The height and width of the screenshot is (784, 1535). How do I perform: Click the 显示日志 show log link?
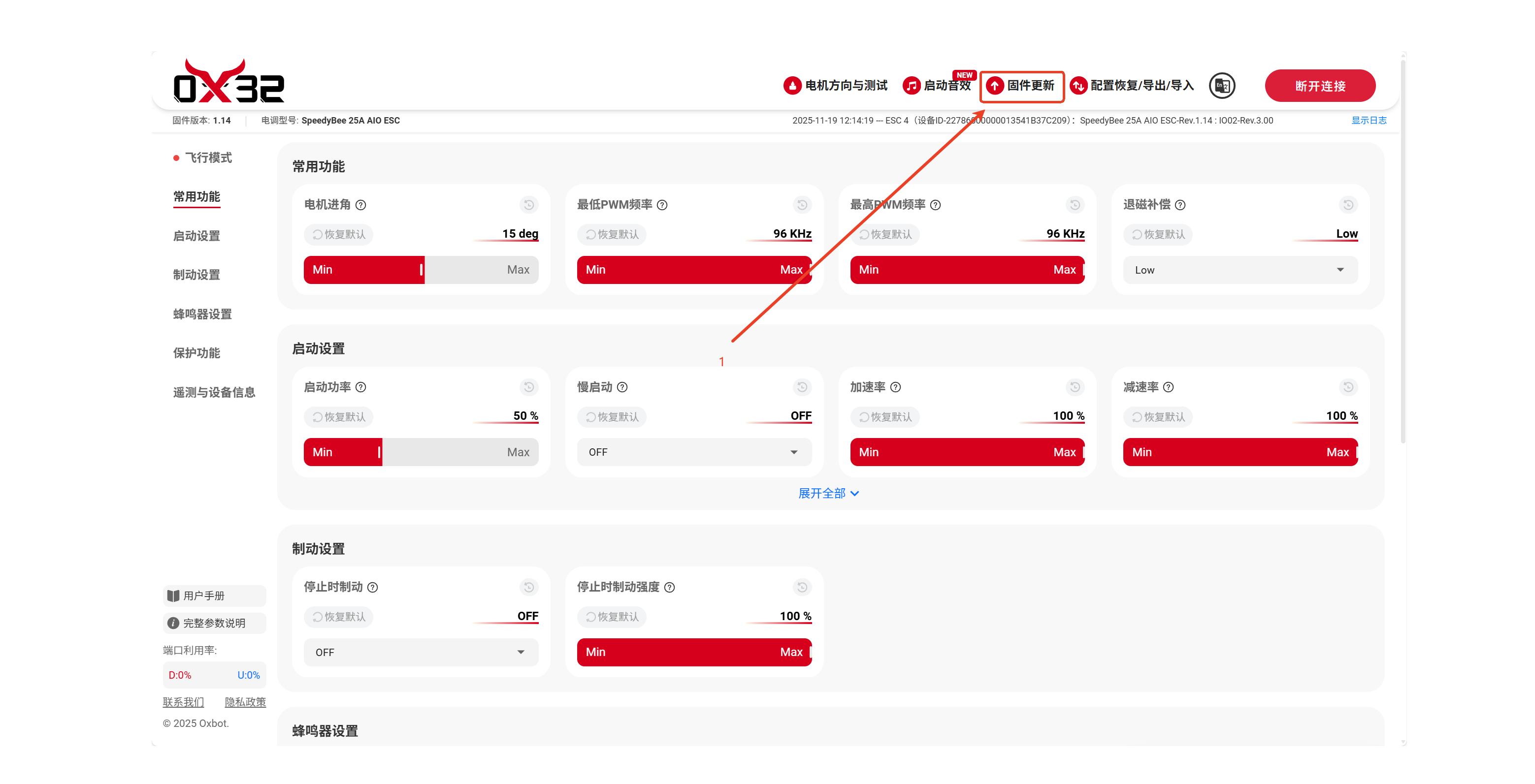(x=1368, y=120)
